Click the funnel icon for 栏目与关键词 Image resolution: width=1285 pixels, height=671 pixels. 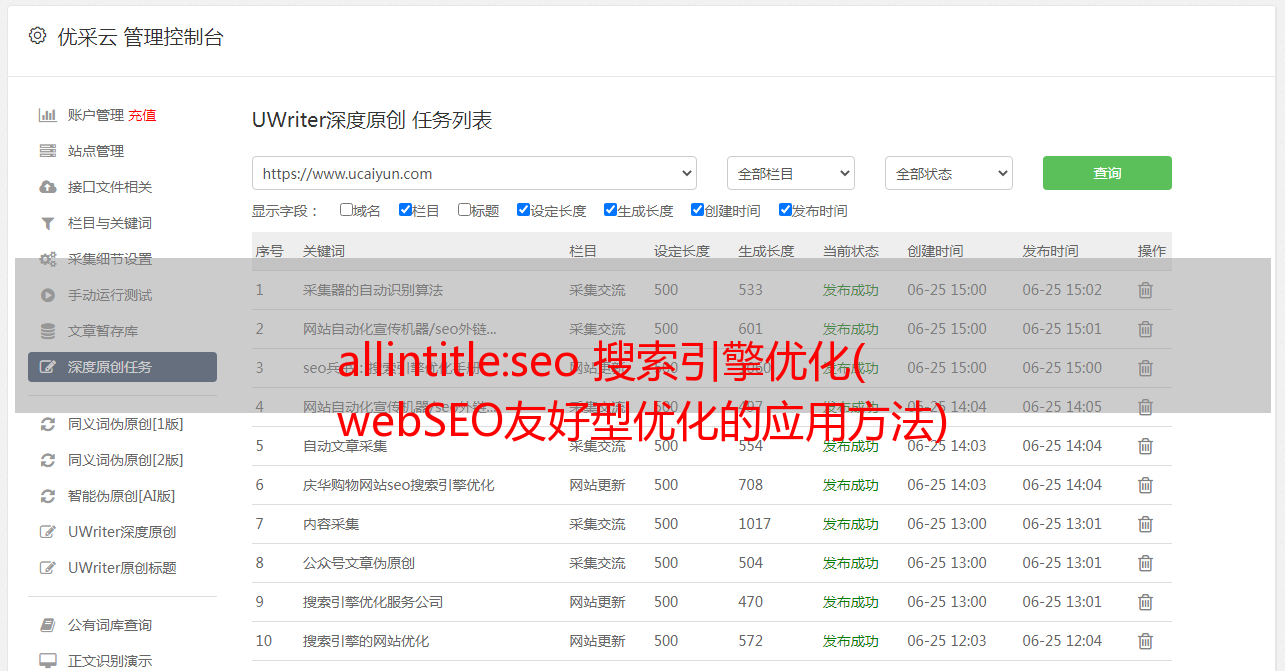[x=47, y=223]
